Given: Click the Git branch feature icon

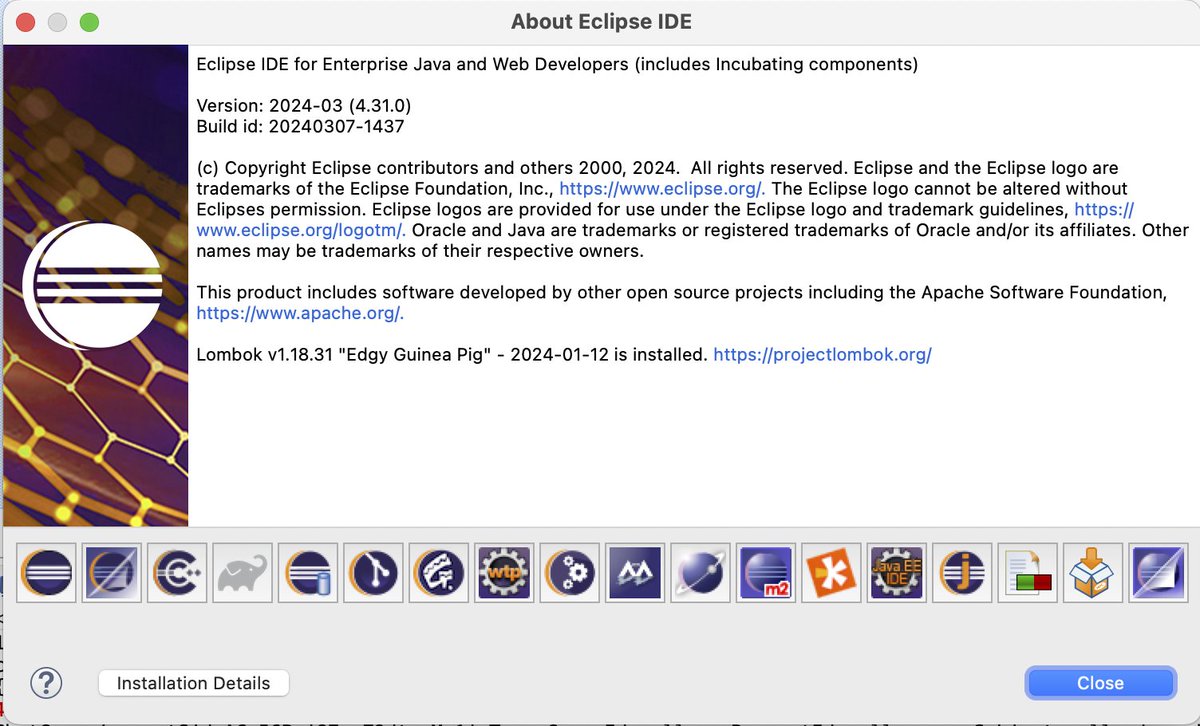Looking at the screenshot, I should (374, 573).
